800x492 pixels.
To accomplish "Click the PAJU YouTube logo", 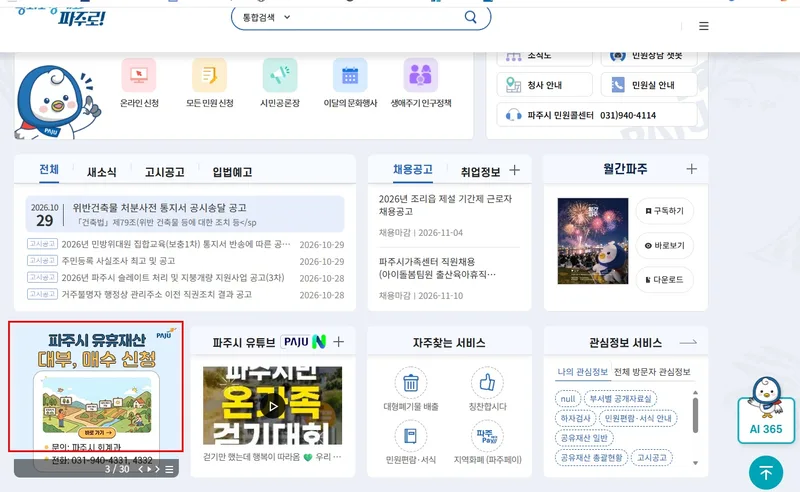I will (296, 341).
